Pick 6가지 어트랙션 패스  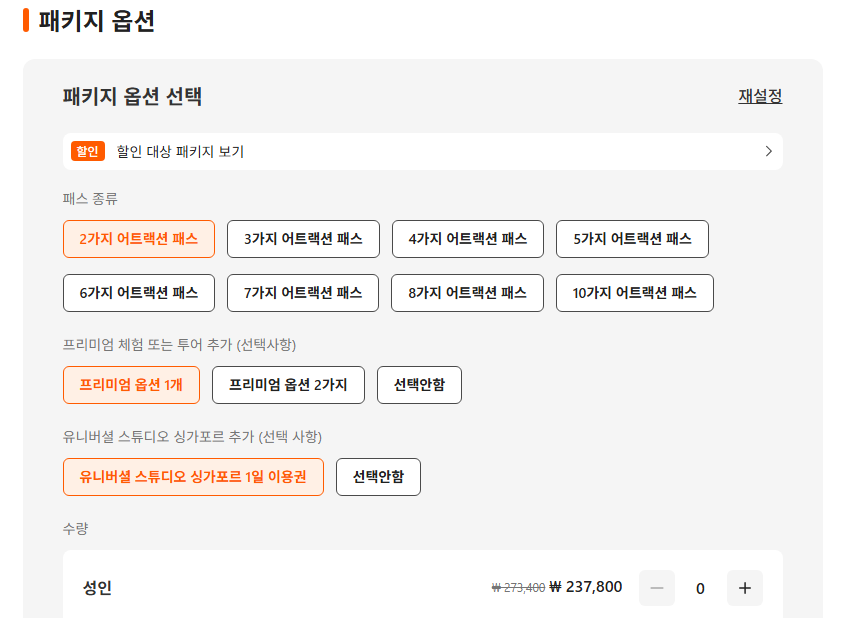139,293
